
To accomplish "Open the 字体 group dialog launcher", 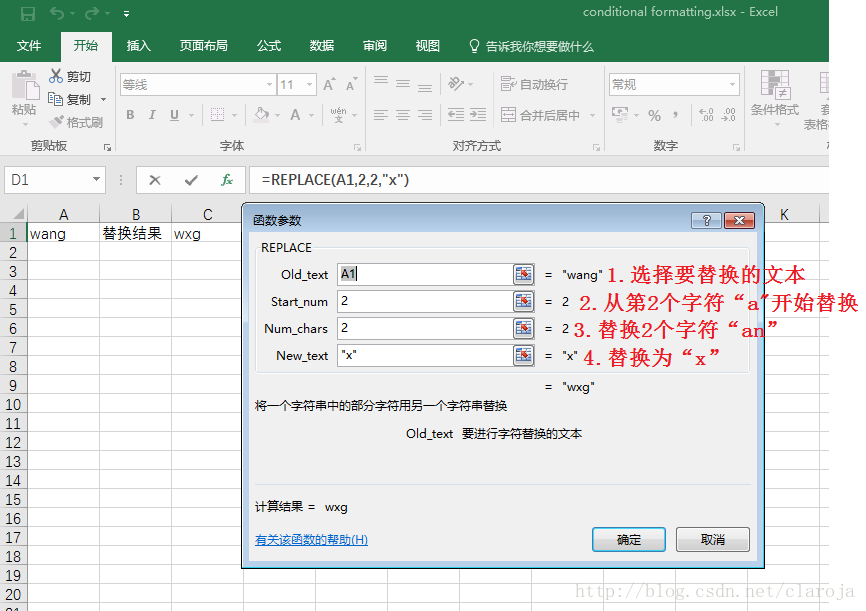I will [x=358, y=148].
